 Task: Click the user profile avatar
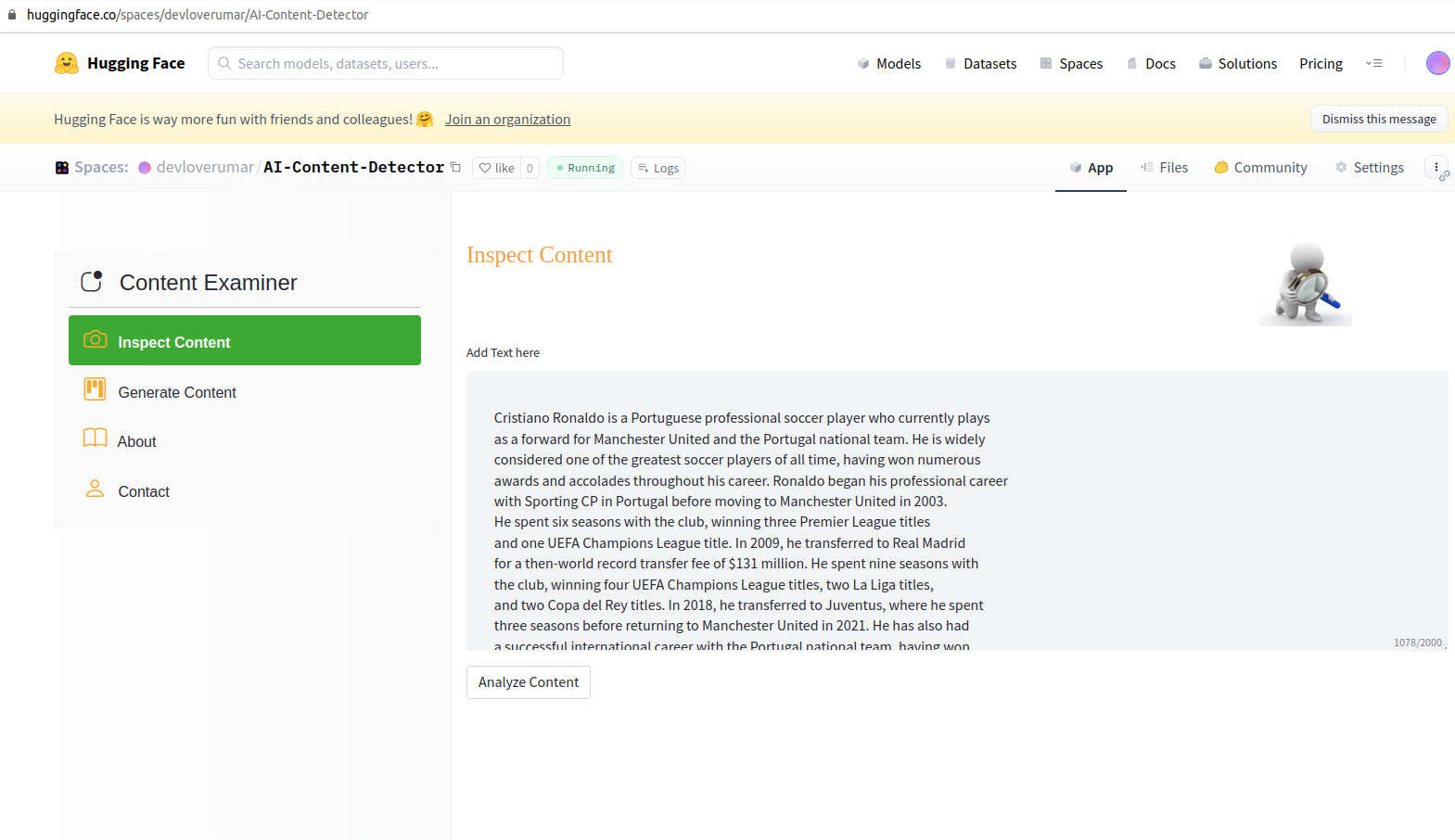tap(1437, 63)
